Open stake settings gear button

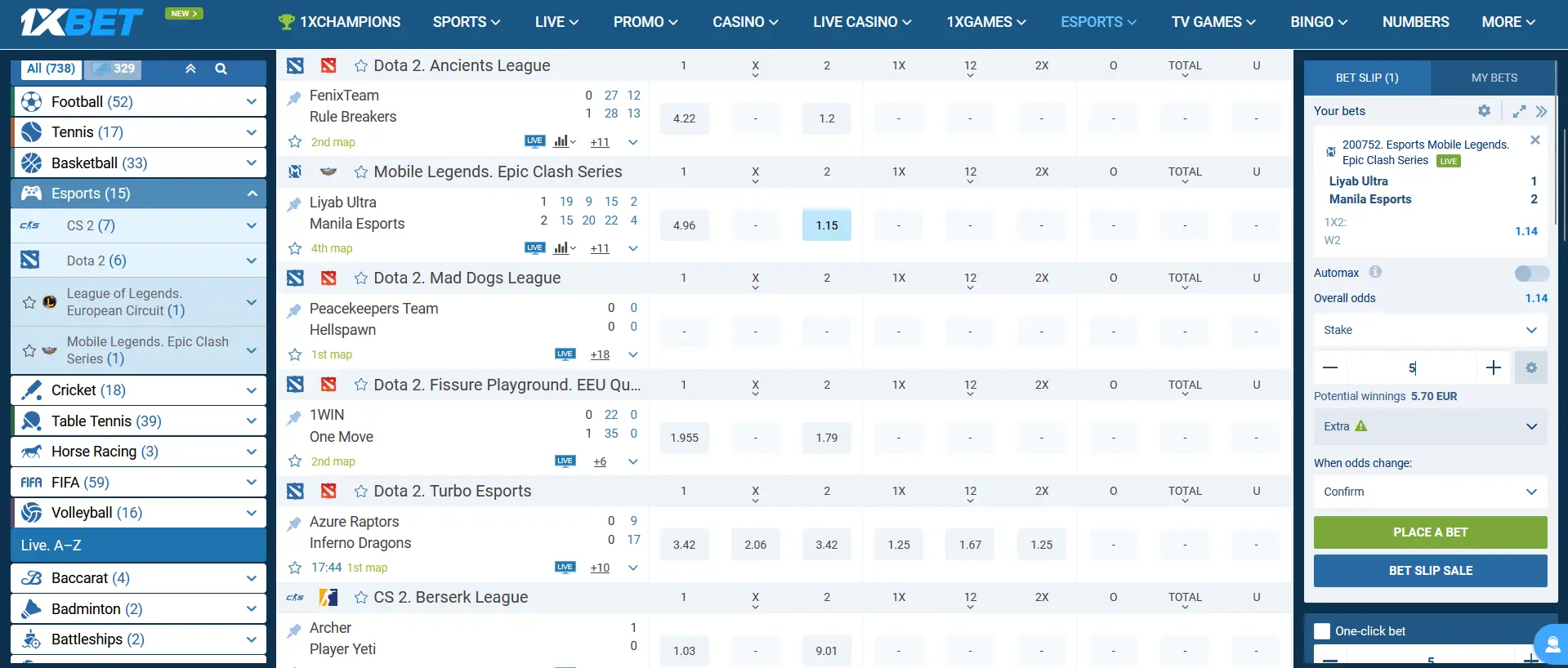tap(1531, 367)
